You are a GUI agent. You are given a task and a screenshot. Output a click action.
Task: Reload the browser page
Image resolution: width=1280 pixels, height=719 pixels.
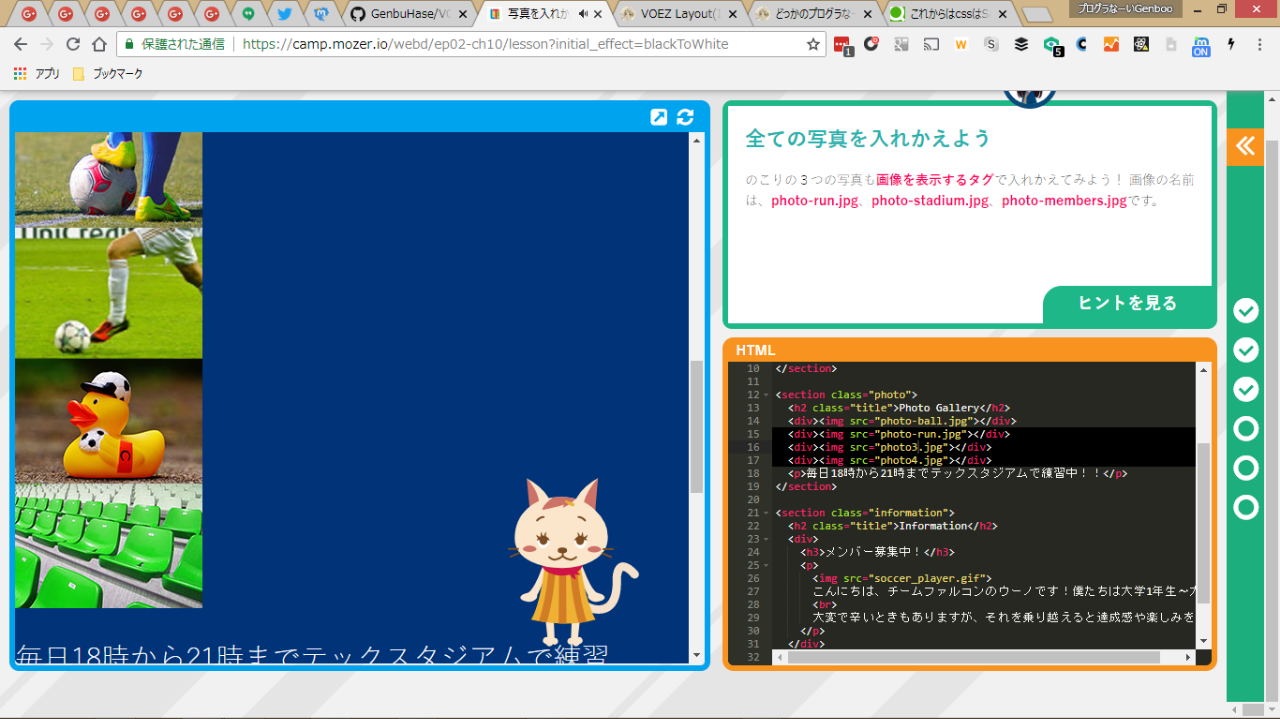tap(73, 45)
